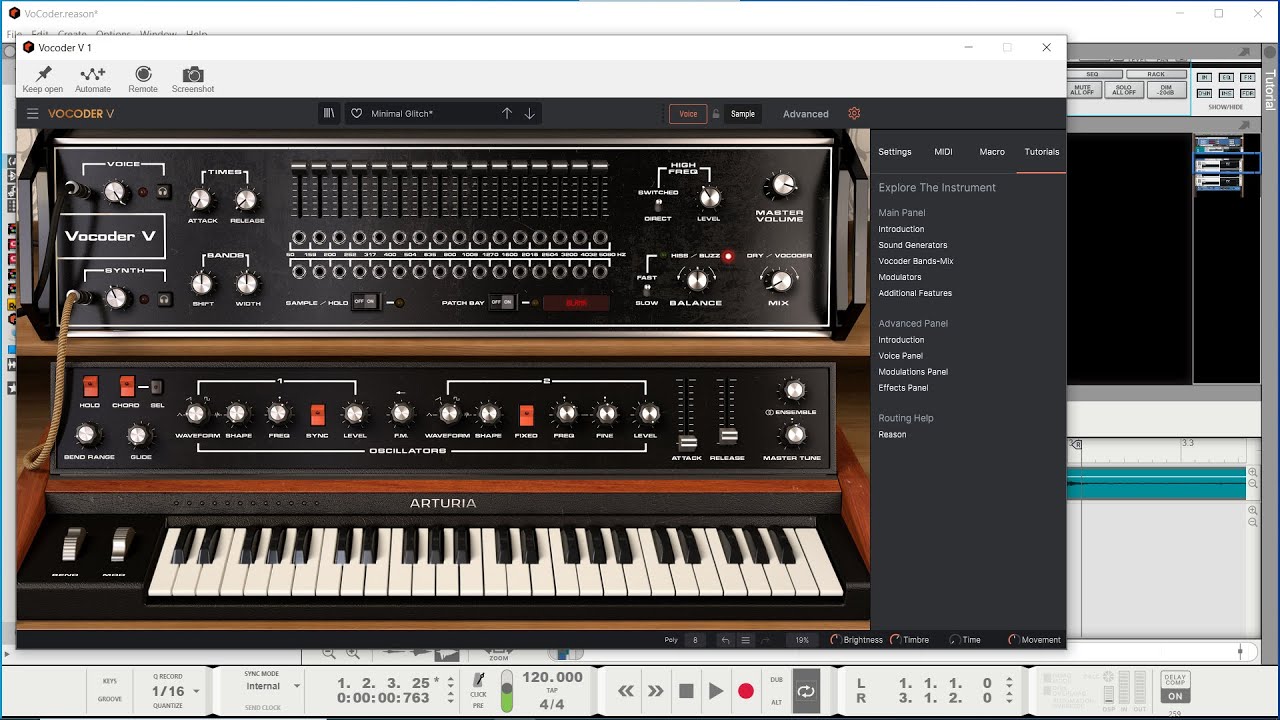Select the Tutorials tab
Screen dimensions: 1280x720
click(x=1042, y=152)
